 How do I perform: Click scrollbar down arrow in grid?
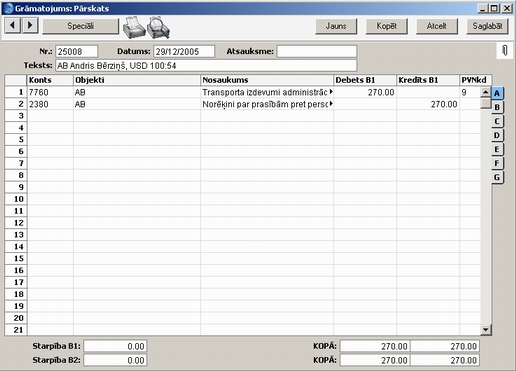point(486,330)
